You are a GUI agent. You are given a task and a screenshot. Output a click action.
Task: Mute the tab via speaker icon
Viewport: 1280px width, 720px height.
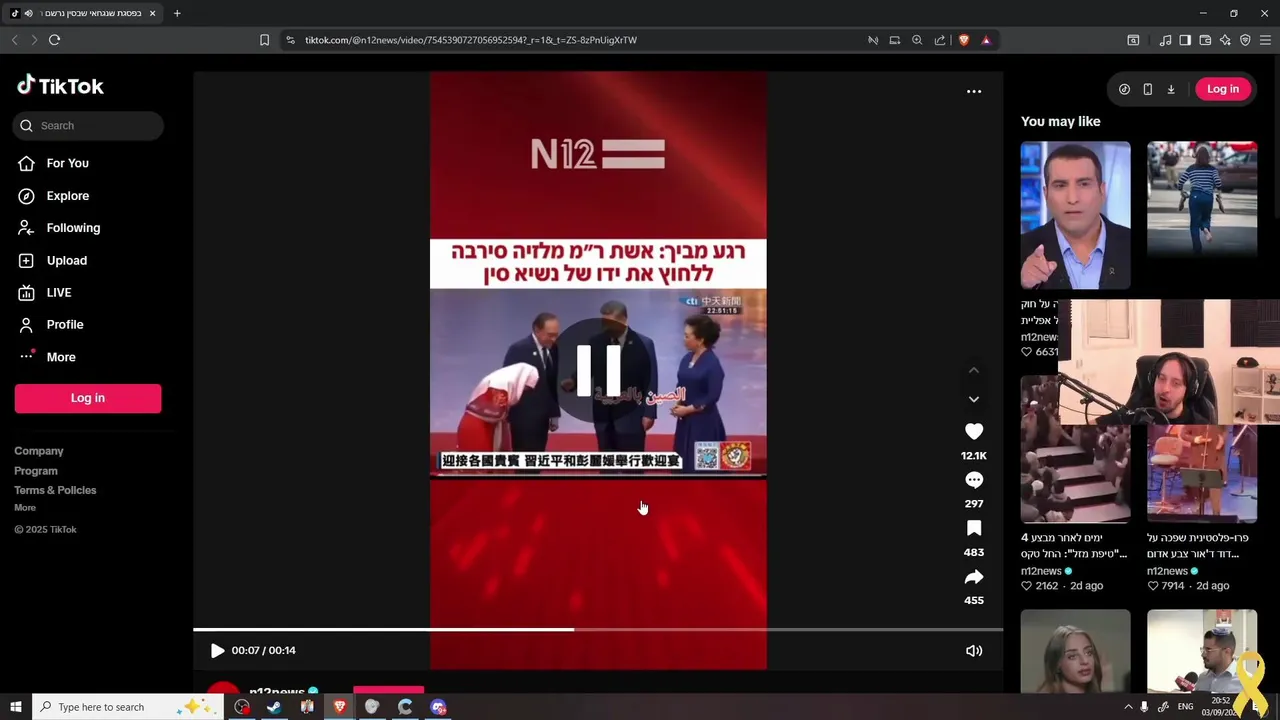click(28, 13)
